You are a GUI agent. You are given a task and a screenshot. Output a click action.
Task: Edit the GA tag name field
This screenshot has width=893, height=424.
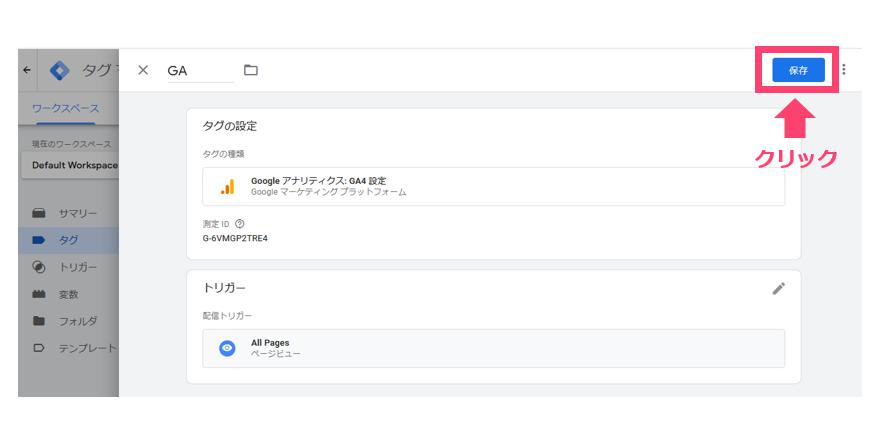coord(200,71)
